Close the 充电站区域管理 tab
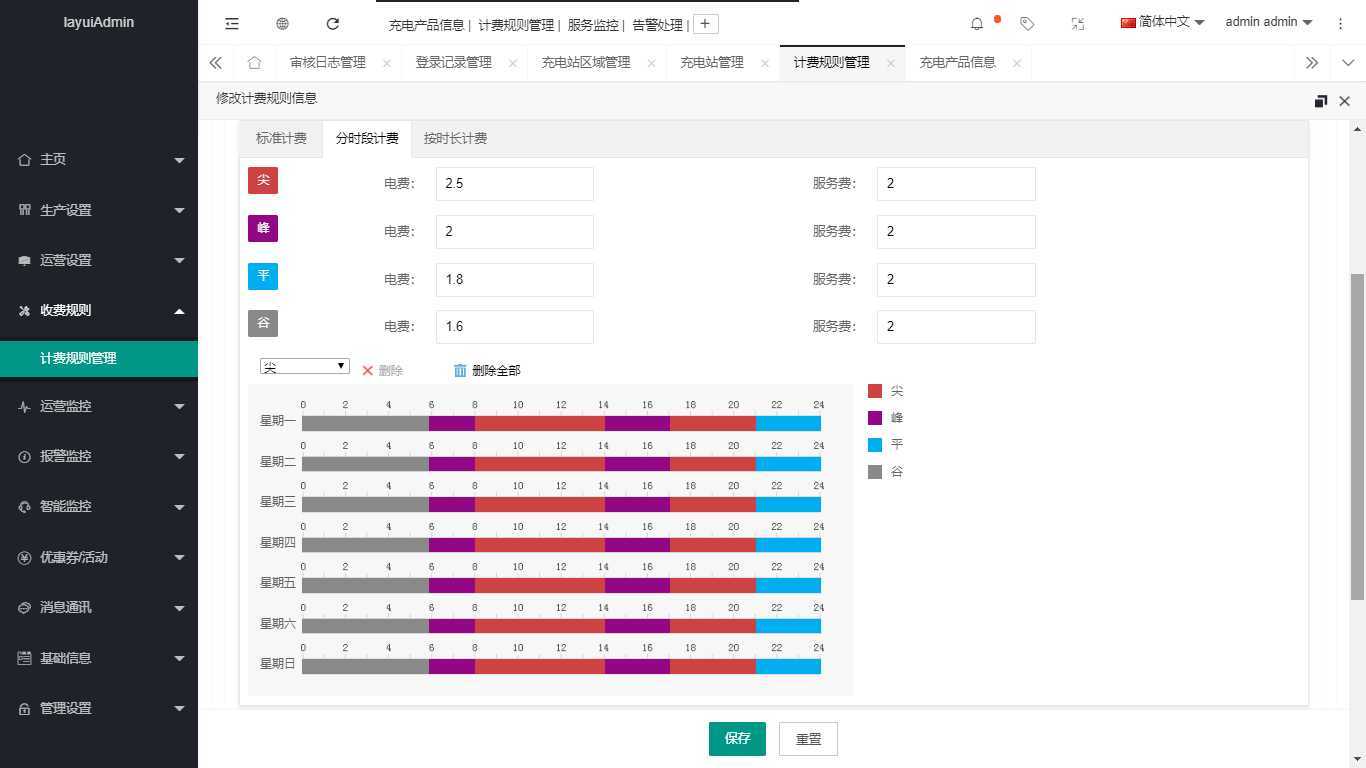 pyautogui.click(x=651, y=63)
